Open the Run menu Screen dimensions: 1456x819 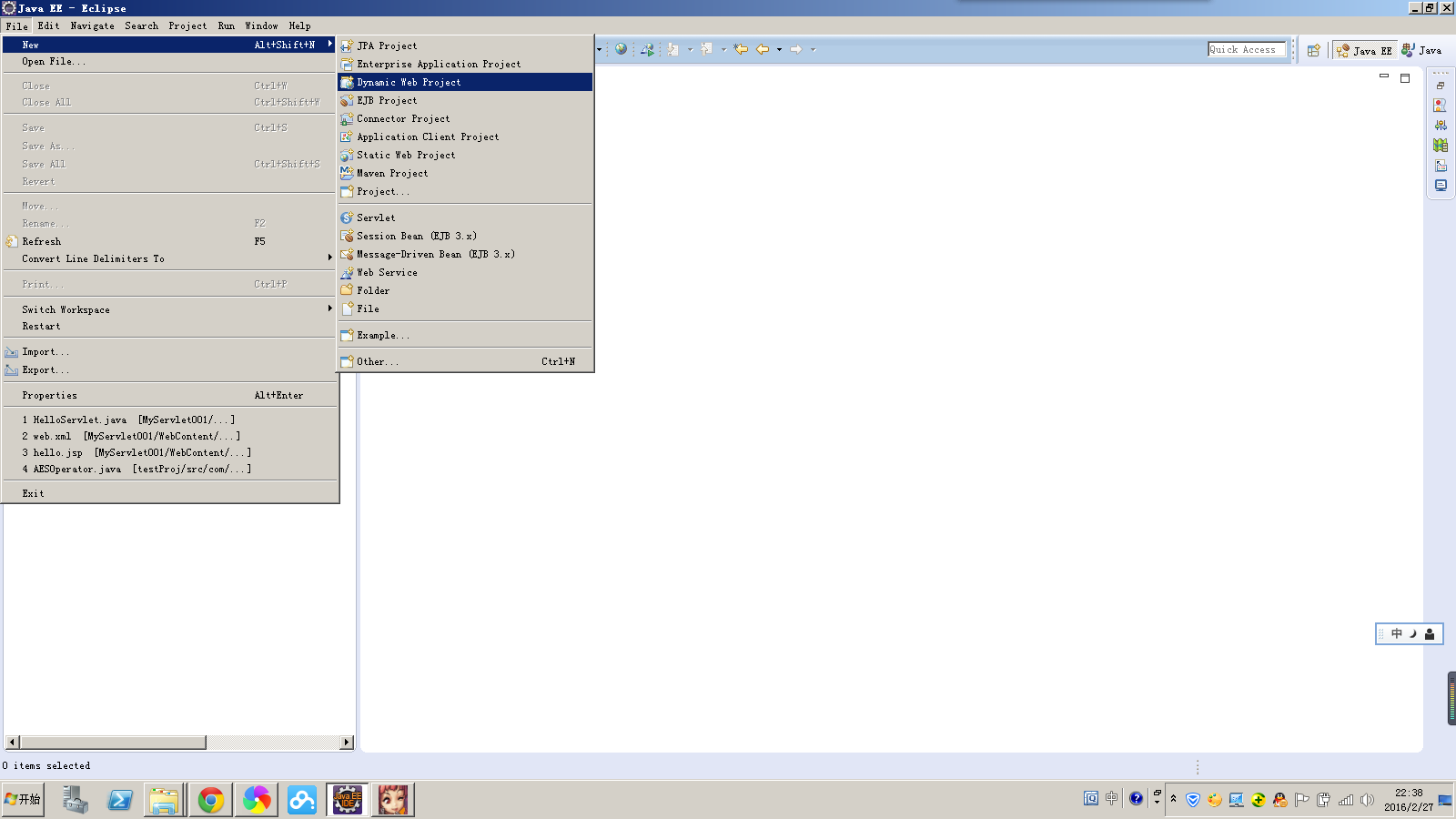point(226,25)
